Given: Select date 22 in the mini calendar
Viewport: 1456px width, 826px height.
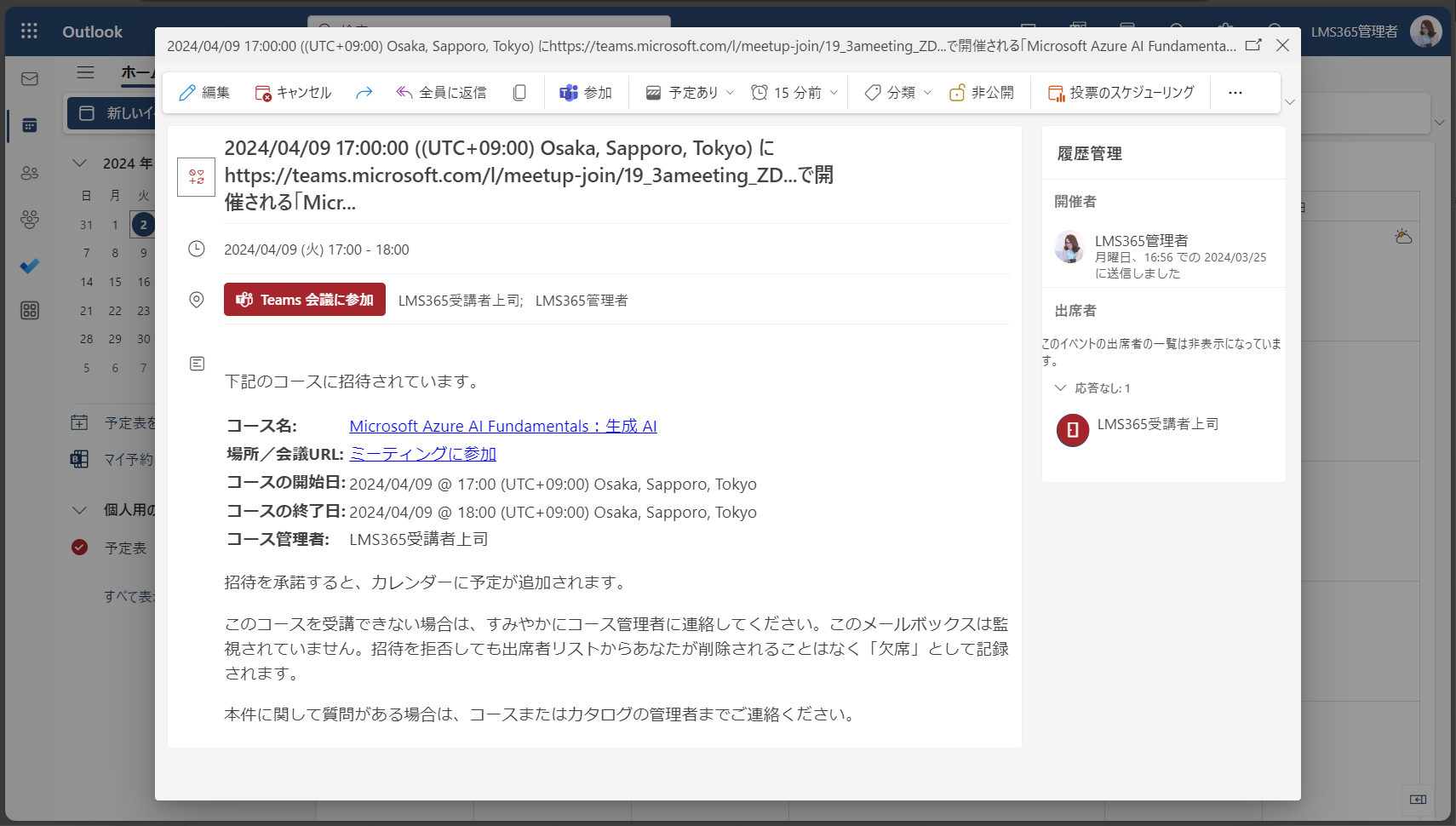Looking at the screenshot, I should pos(115,311).
